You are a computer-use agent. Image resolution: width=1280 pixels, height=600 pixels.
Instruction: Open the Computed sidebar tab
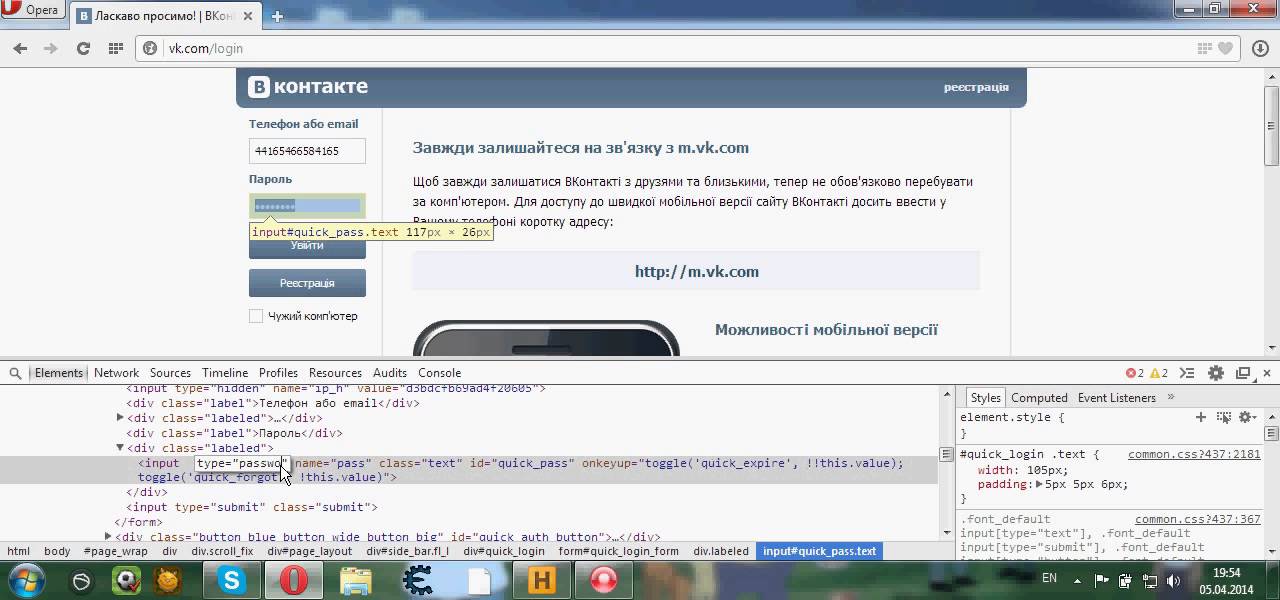coord(1039,398)
